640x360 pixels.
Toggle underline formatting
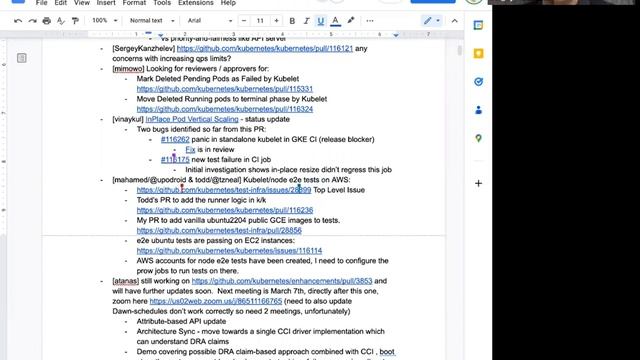click(320, 21)
